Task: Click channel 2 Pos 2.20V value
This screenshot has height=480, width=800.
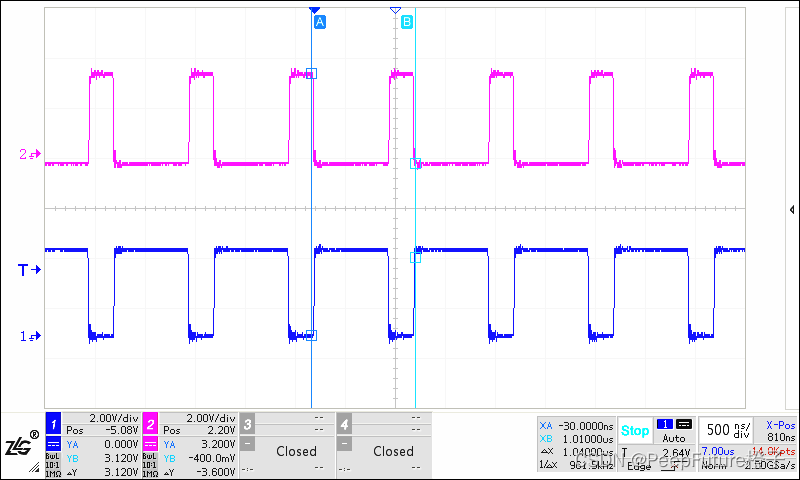Action: click(x=199, y=431)
